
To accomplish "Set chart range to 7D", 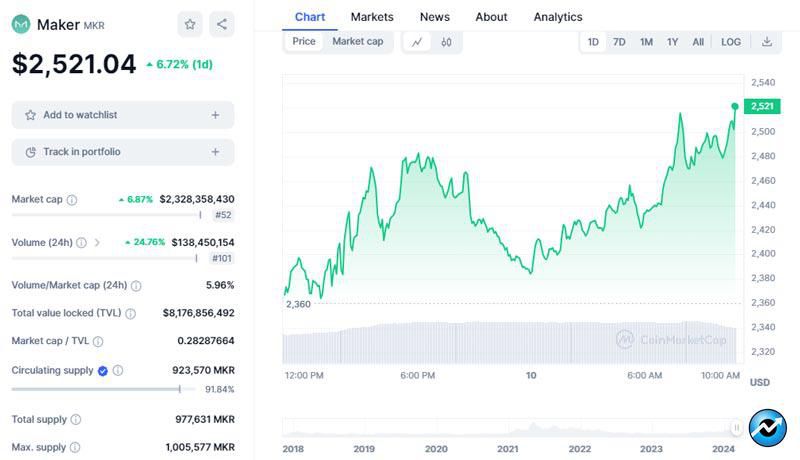I will (x=619, y=42).
